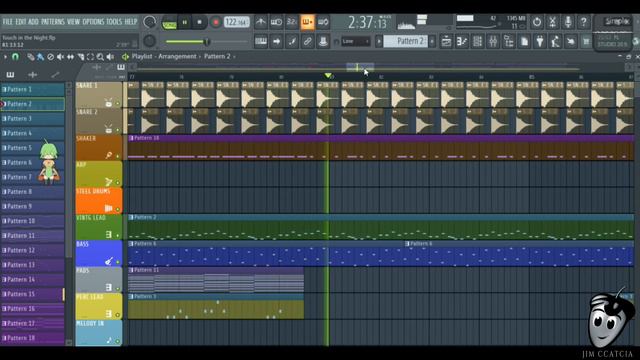Click the SNARE 2 track drum icon
The width and height of the screenshot is (640, 360).
[109, 129]
